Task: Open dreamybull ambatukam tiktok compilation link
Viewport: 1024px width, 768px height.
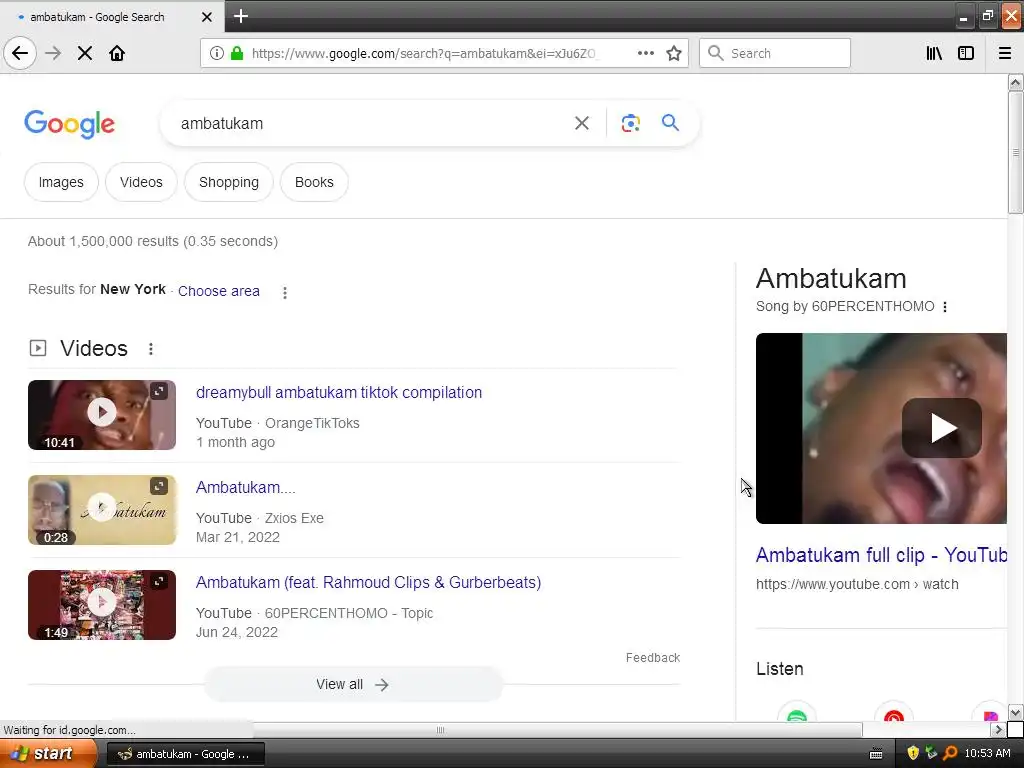Action: (339, 392)
